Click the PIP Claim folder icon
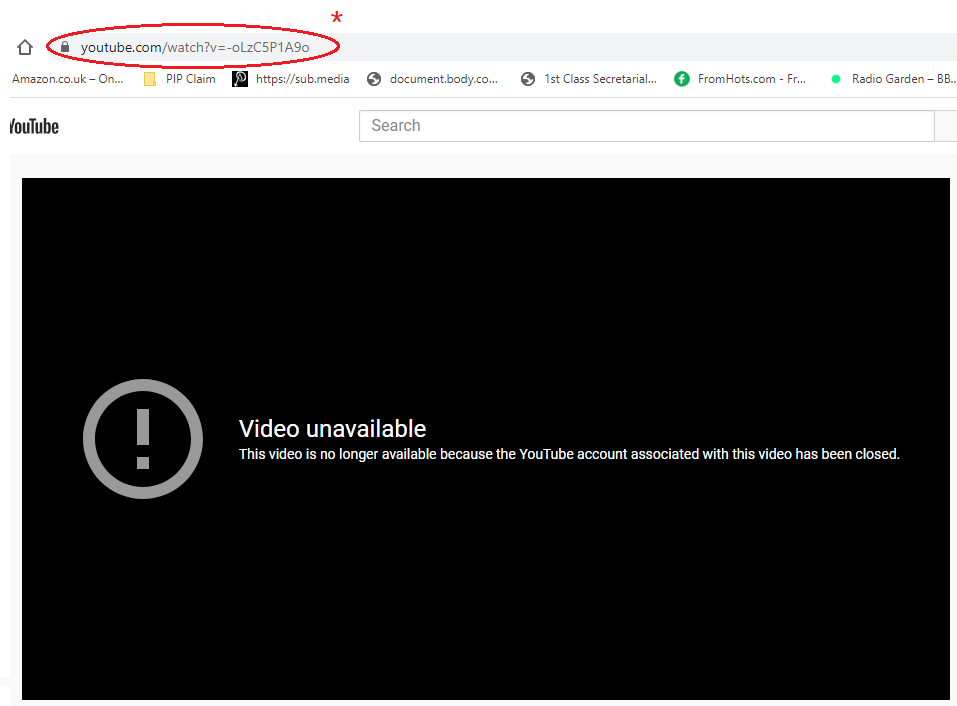Image resolution: width=957 pixels, height=706 pixels. coord(150,79)
